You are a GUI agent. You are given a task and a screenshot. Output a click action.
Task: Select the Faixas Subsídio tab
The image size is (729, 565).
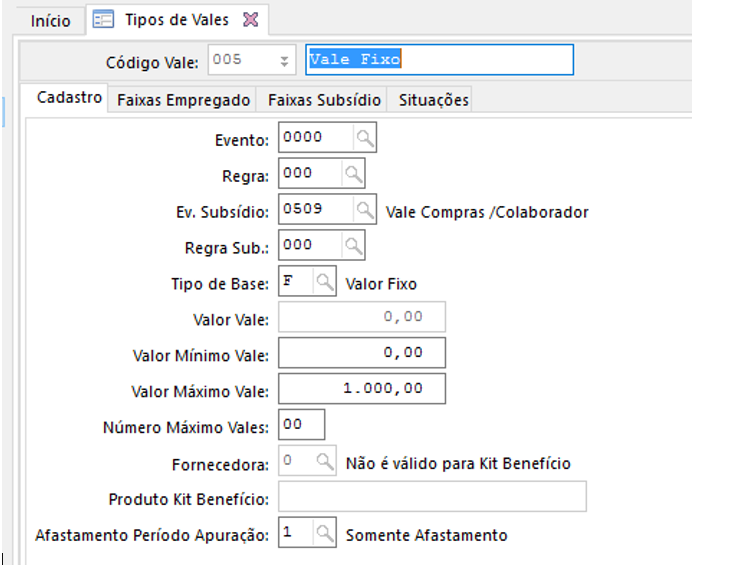324,100
